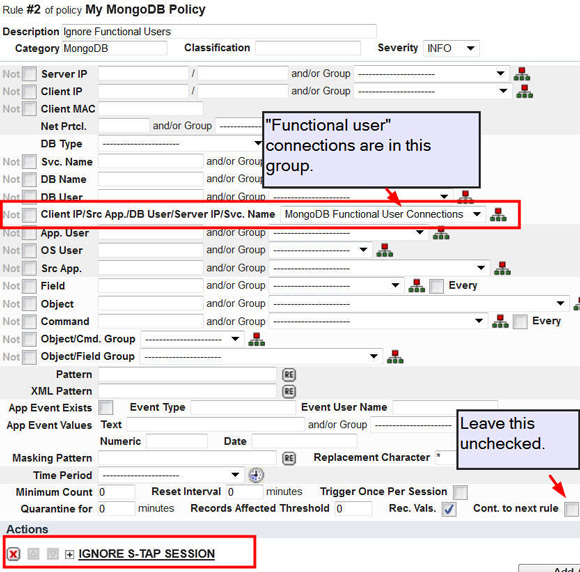Viewport: 580px width, 572px height.
Task: Open the Time Period dropdown
Action: tap(171, 475)
